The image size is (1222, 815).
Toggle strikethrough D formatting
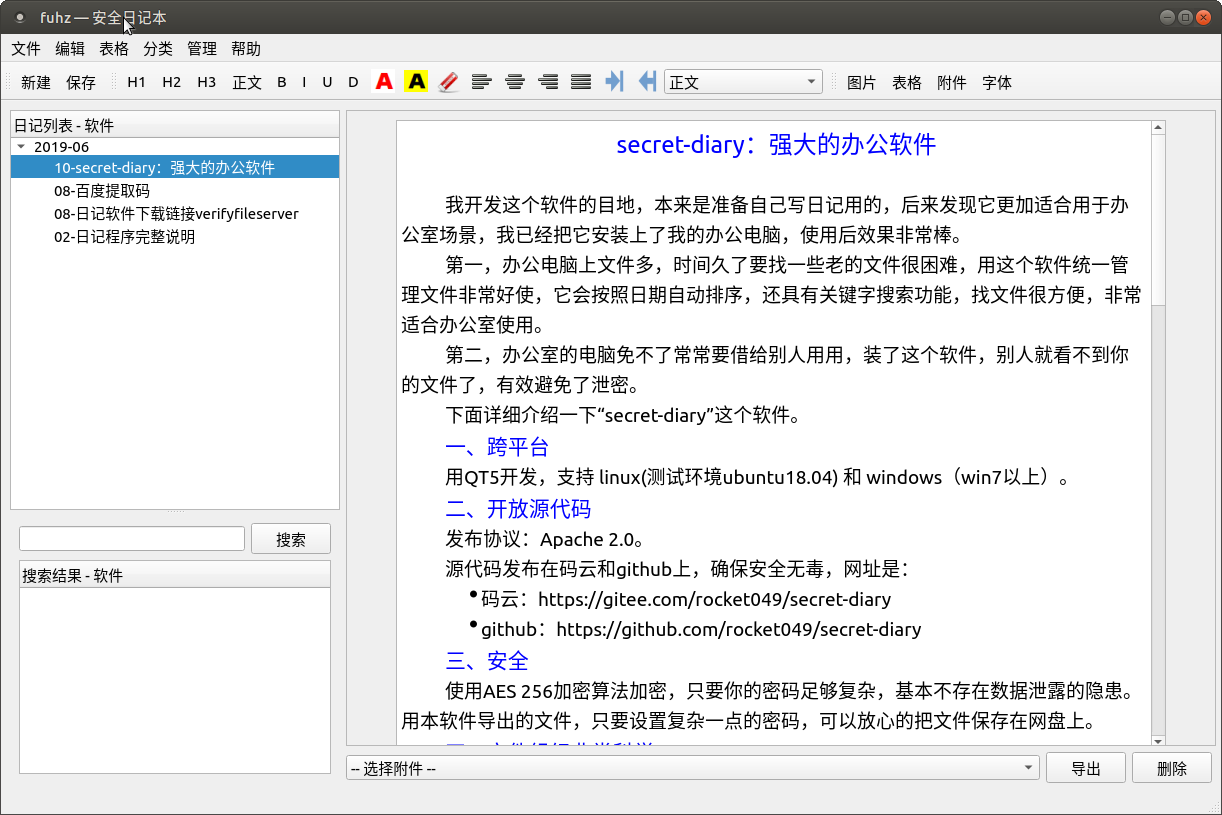coord(353,82)
